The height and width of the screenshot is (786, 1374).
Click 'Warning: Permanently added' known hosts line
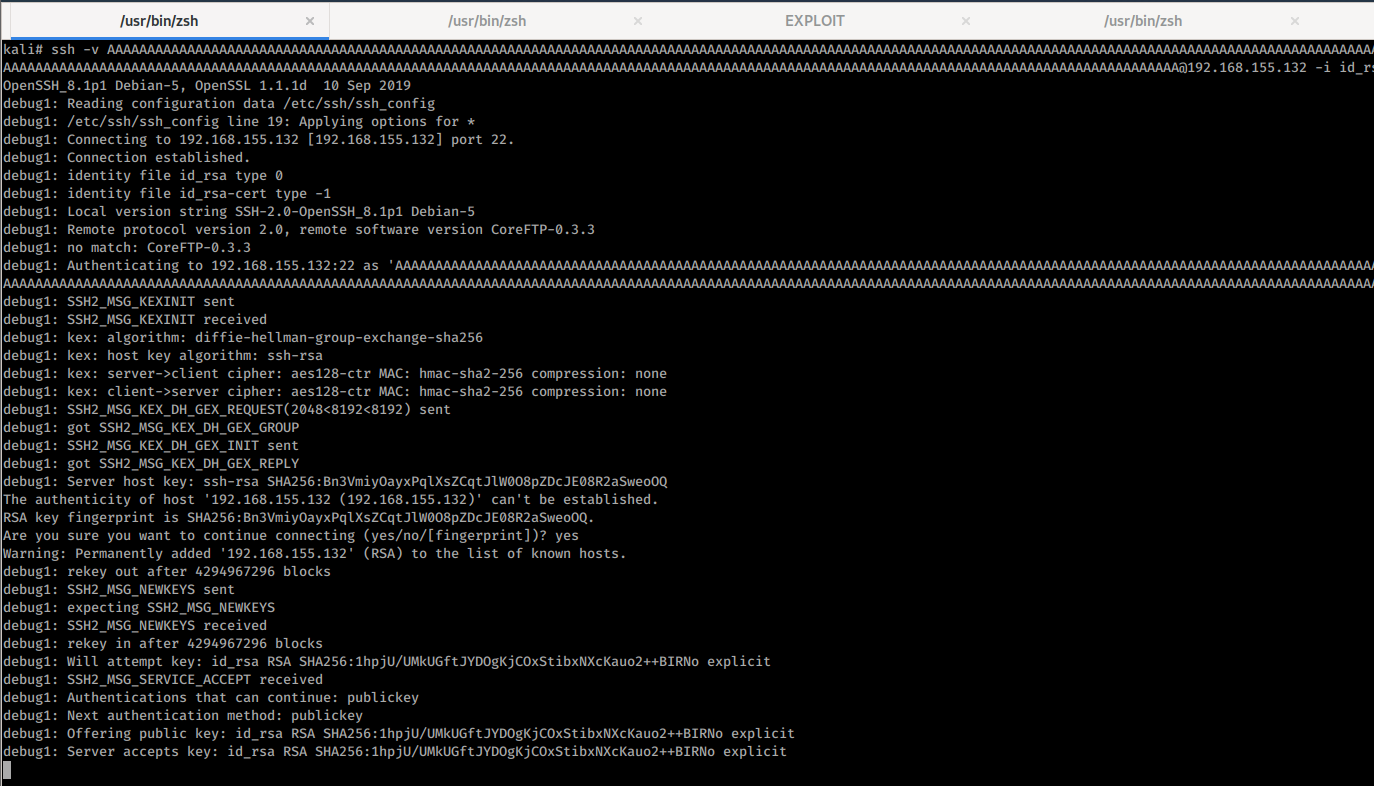315,553
